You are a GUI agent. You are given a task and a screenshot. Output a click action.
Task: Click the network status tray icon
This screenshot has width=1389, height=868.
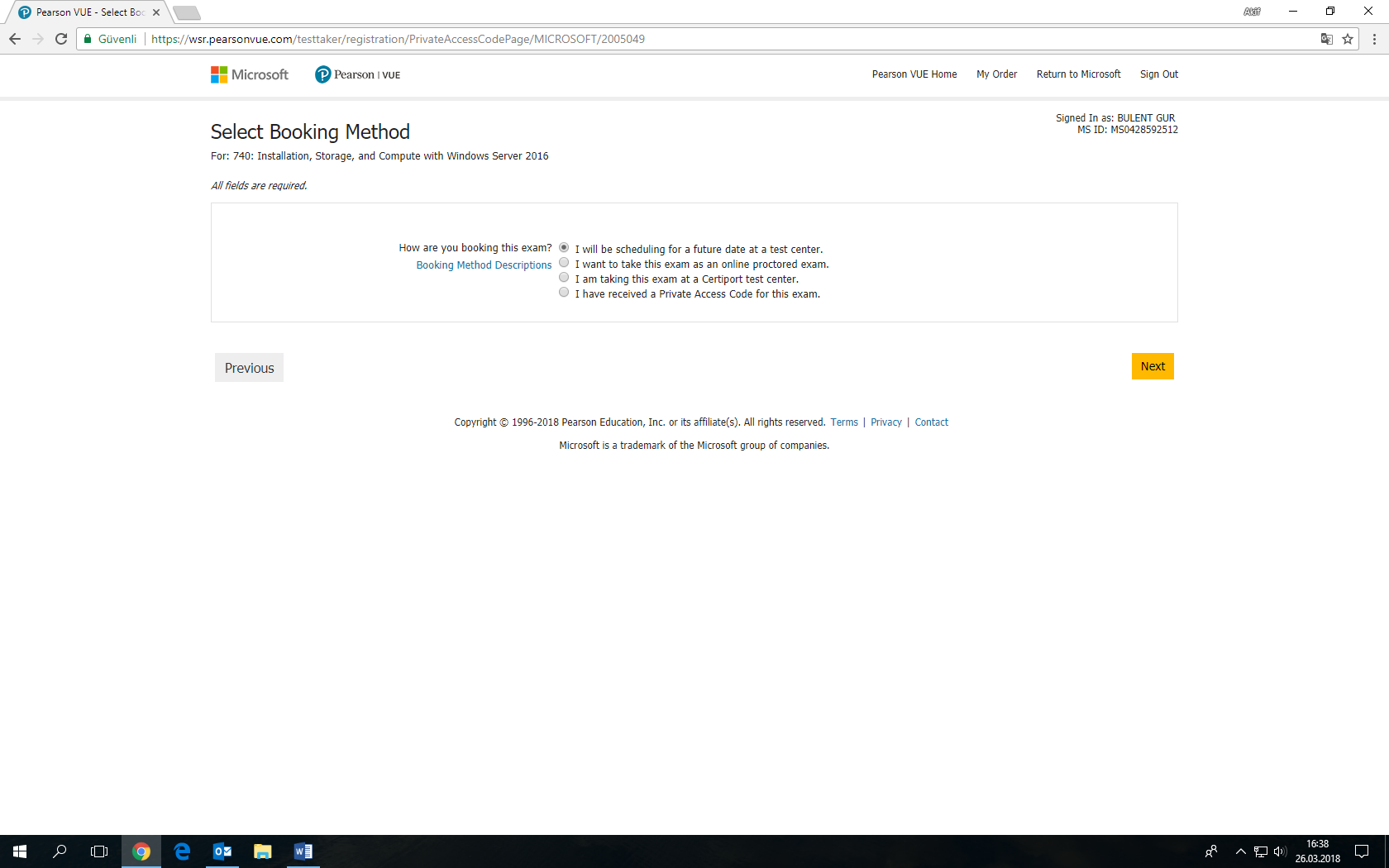coord(1261,851)
